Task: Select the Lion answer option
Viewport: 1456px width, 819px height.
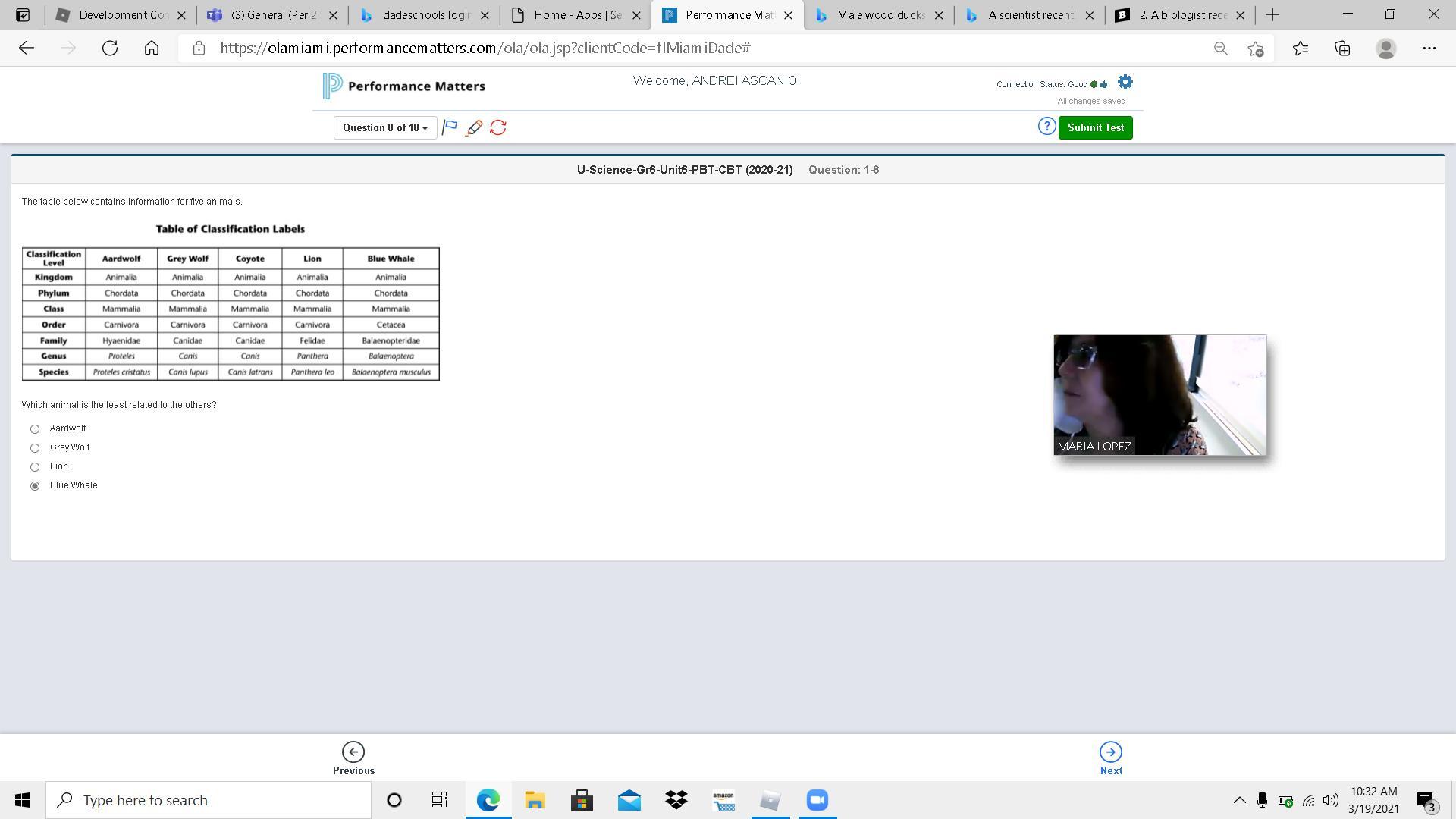Action: [x=35, y=467]
